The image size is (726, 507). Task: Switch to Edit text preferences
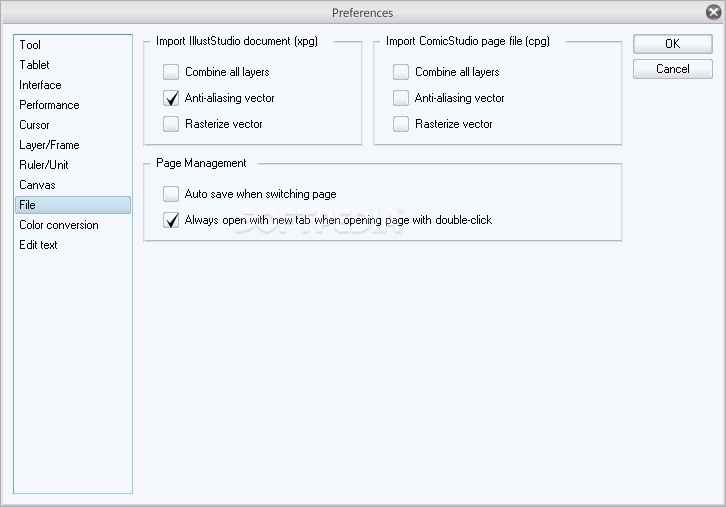[x=39, y=245]
